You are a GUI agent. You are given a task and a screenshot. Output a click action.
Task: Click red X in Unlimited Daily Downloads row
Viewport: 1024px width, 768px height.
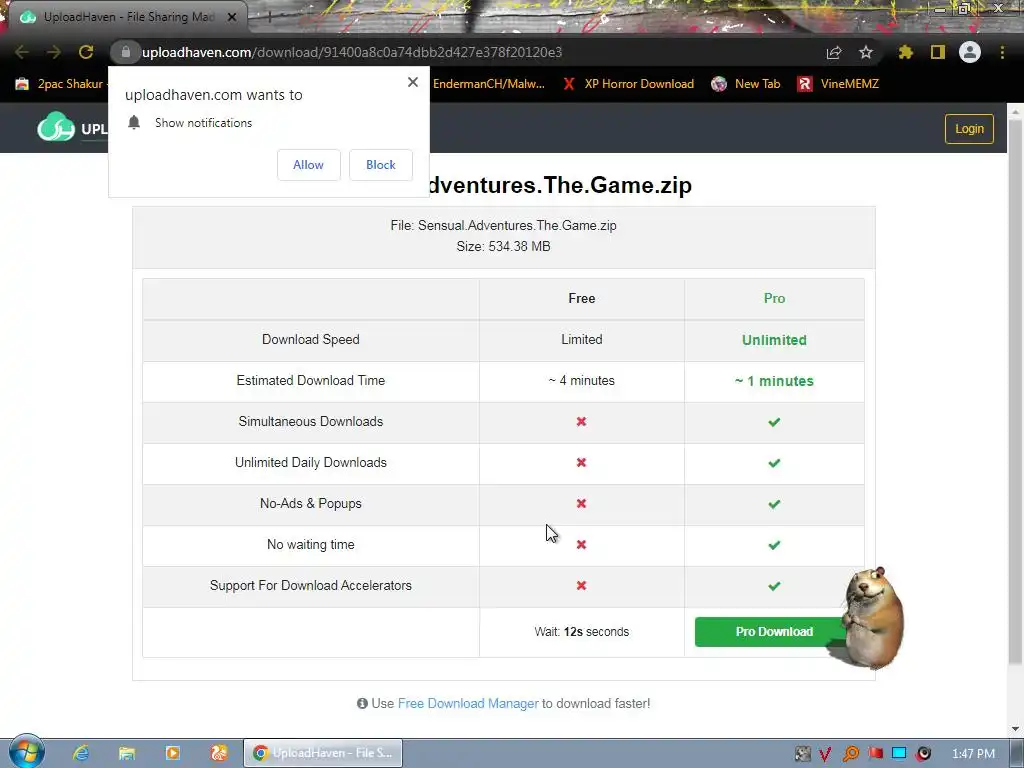[x=581, y=462]
